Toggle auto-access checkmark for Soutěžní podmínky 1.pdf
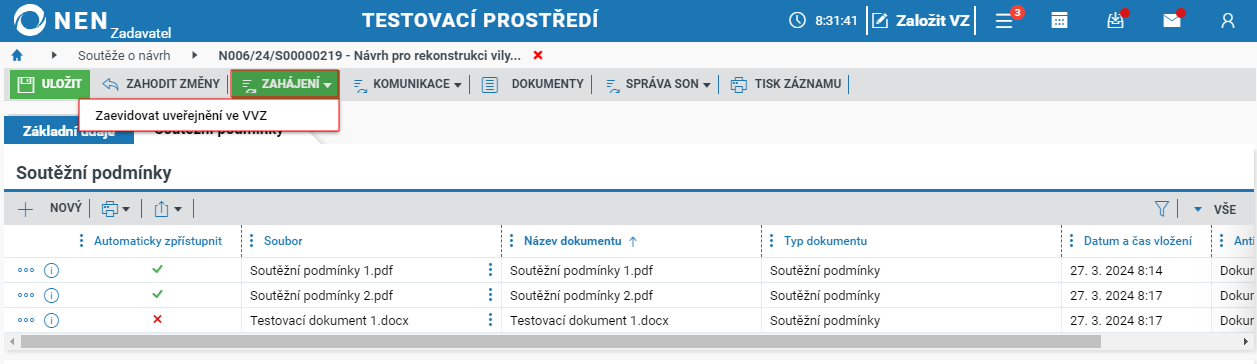This screenshot has width=1257, height=364. click(157, 269)
